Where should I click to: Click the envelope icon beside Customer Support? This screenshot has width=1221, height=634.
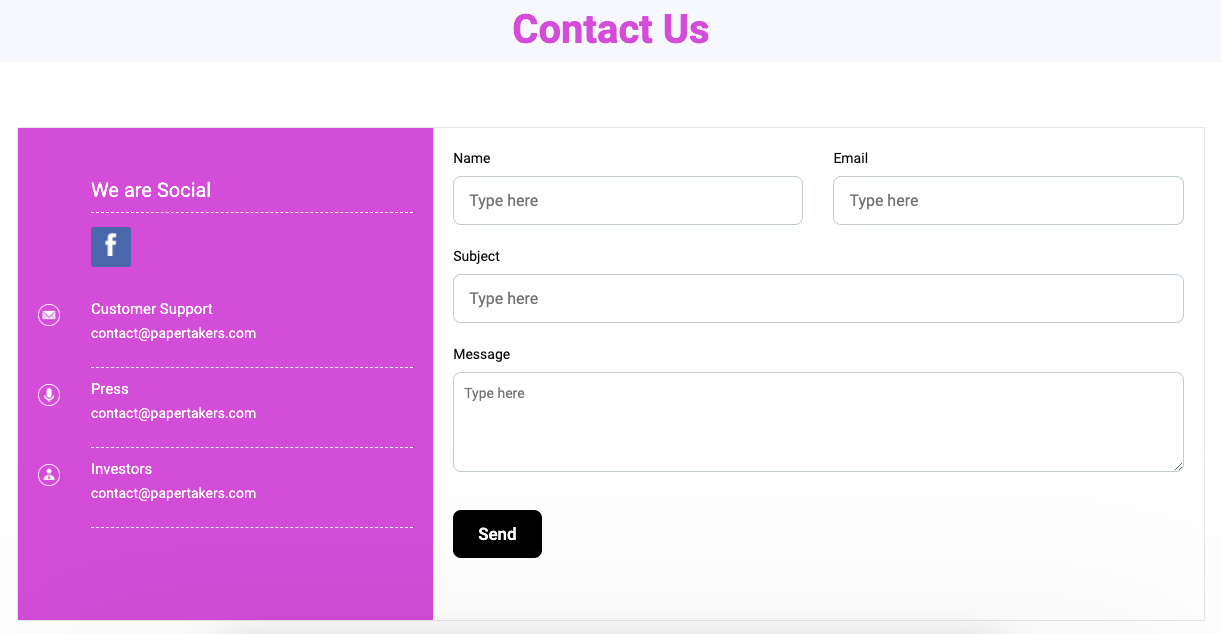49,315
